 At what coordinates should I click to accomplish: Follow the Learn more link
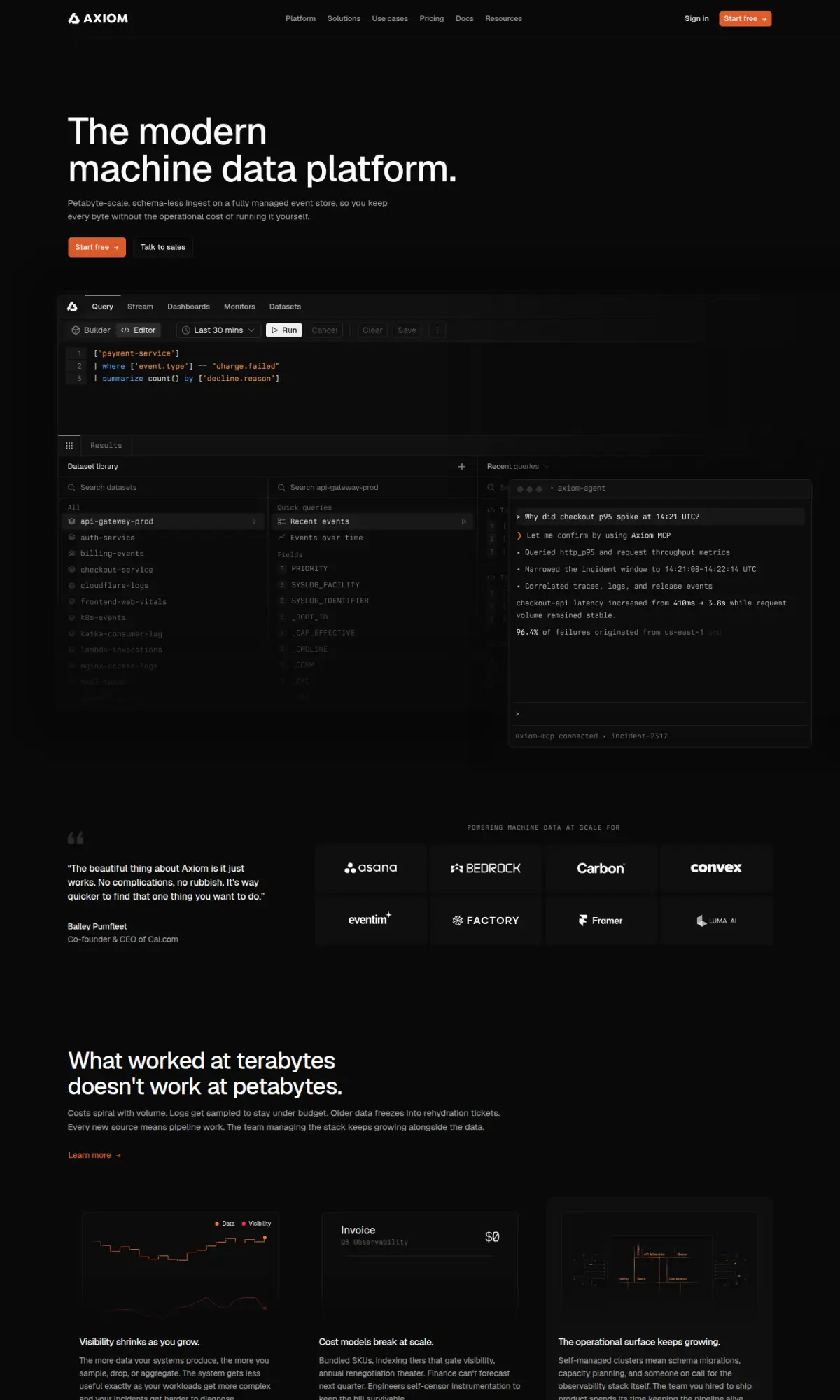(94, 1155)
